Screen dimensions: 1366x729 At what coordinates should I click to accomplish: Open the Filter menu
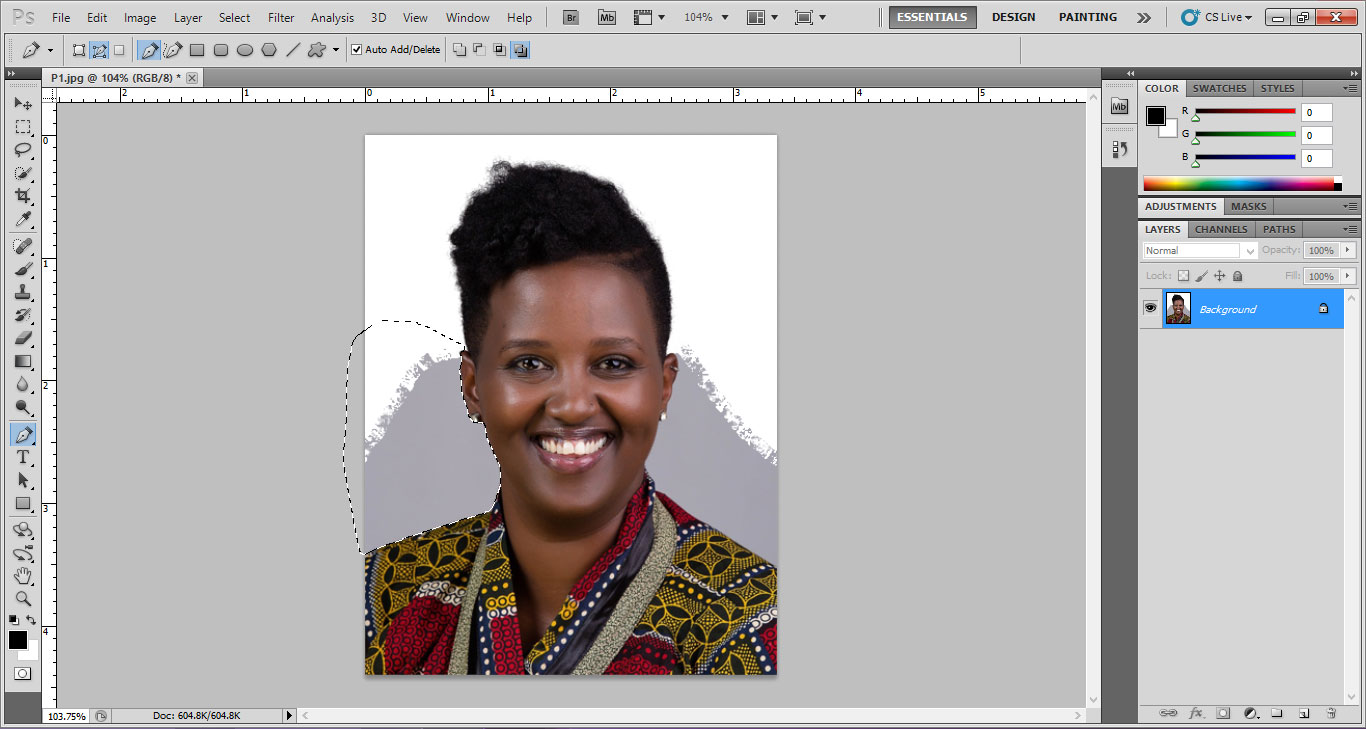pyautogui.click(x=281, y=17)
